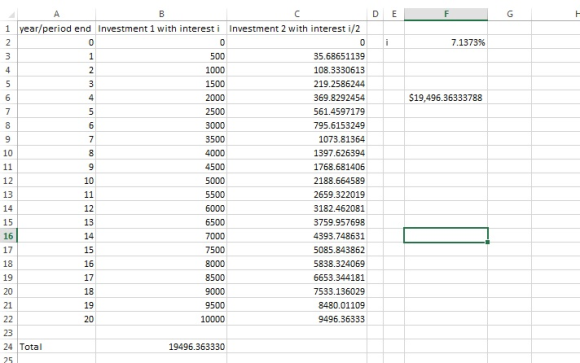The height and width of the screenshot is (363, 580).
Task: Click cell with value 5085.843862
Action: coord(297,250)
